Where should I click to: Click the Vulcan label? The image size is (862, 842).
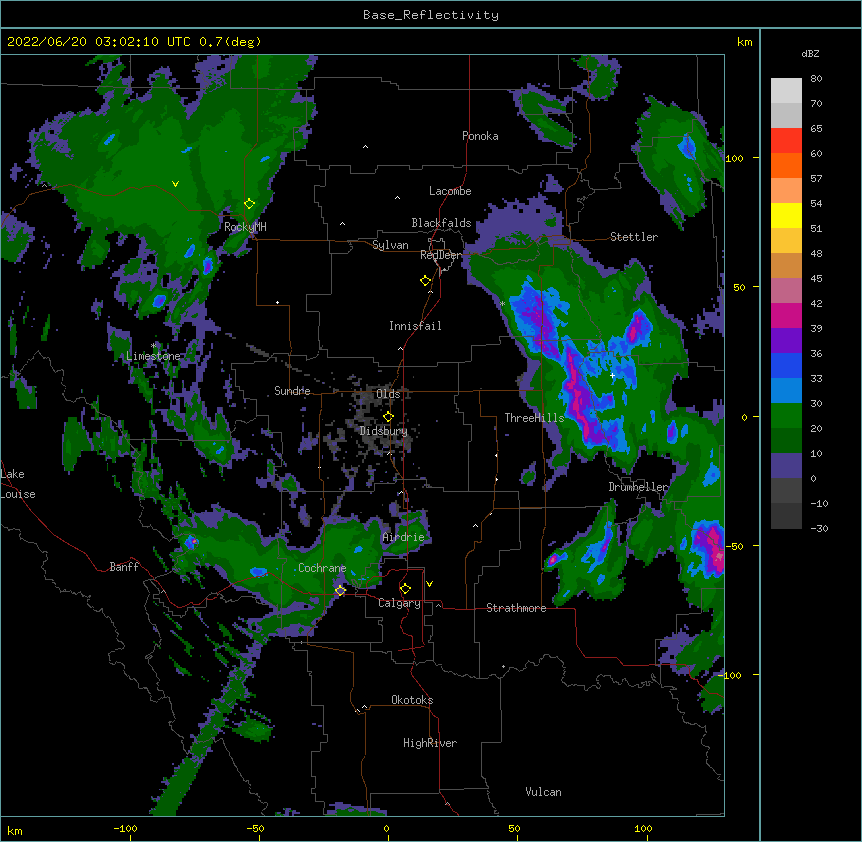(x=543, y=792)
